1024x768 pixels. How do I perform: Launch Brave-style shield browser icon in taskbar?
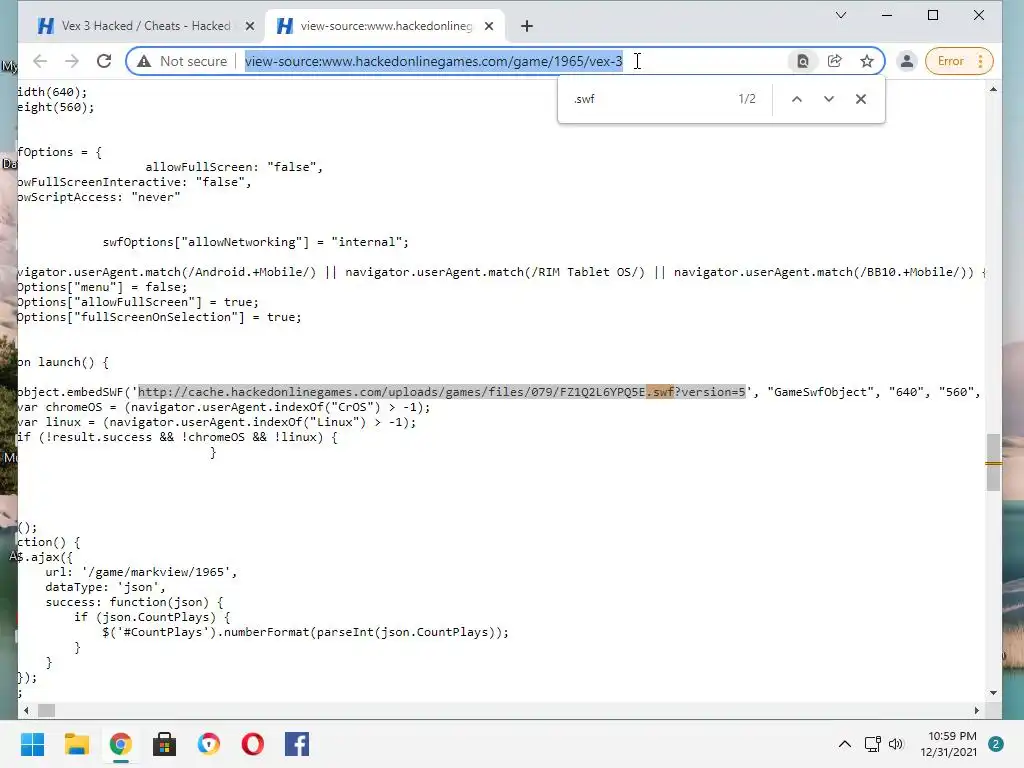click(209, 744)
